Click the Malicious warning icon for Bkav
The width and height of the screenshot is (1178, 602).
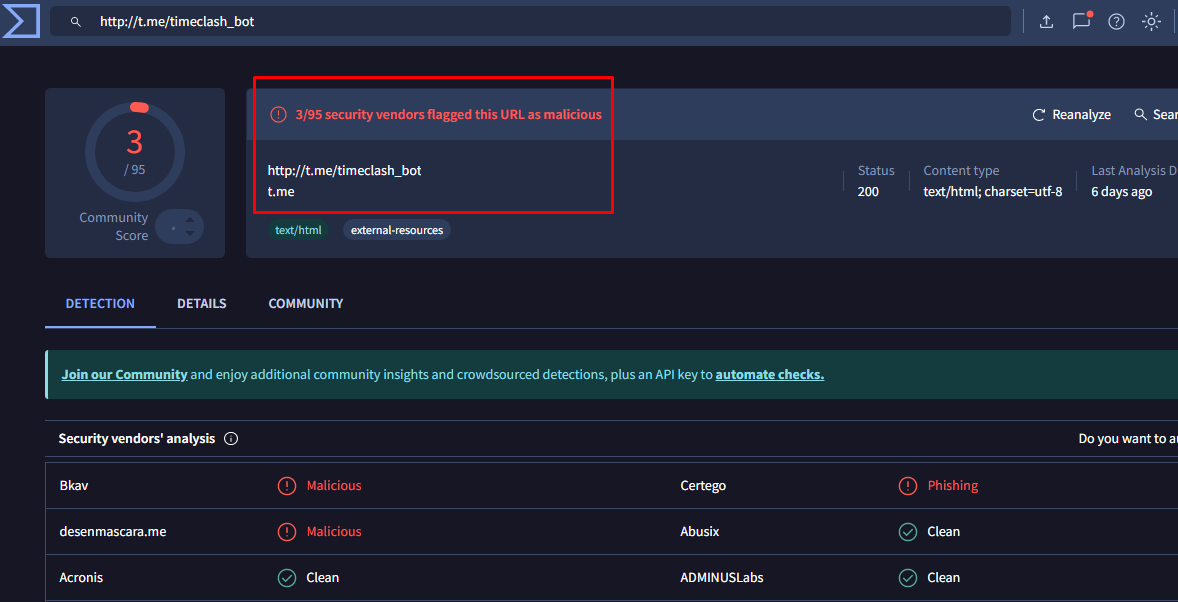287,486
